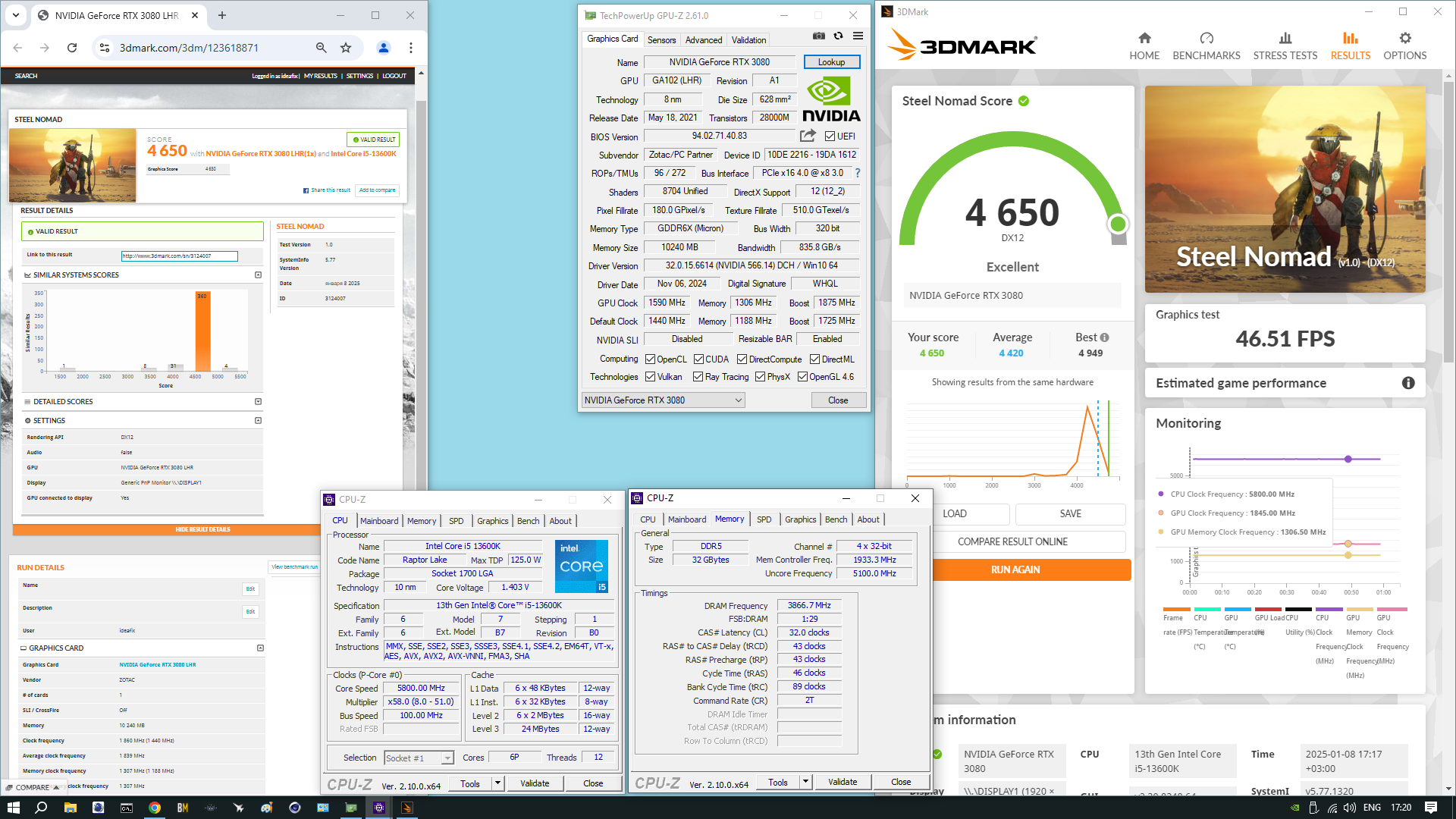Click CPU Clock Frequency purple legend dot

(1161, 494)
